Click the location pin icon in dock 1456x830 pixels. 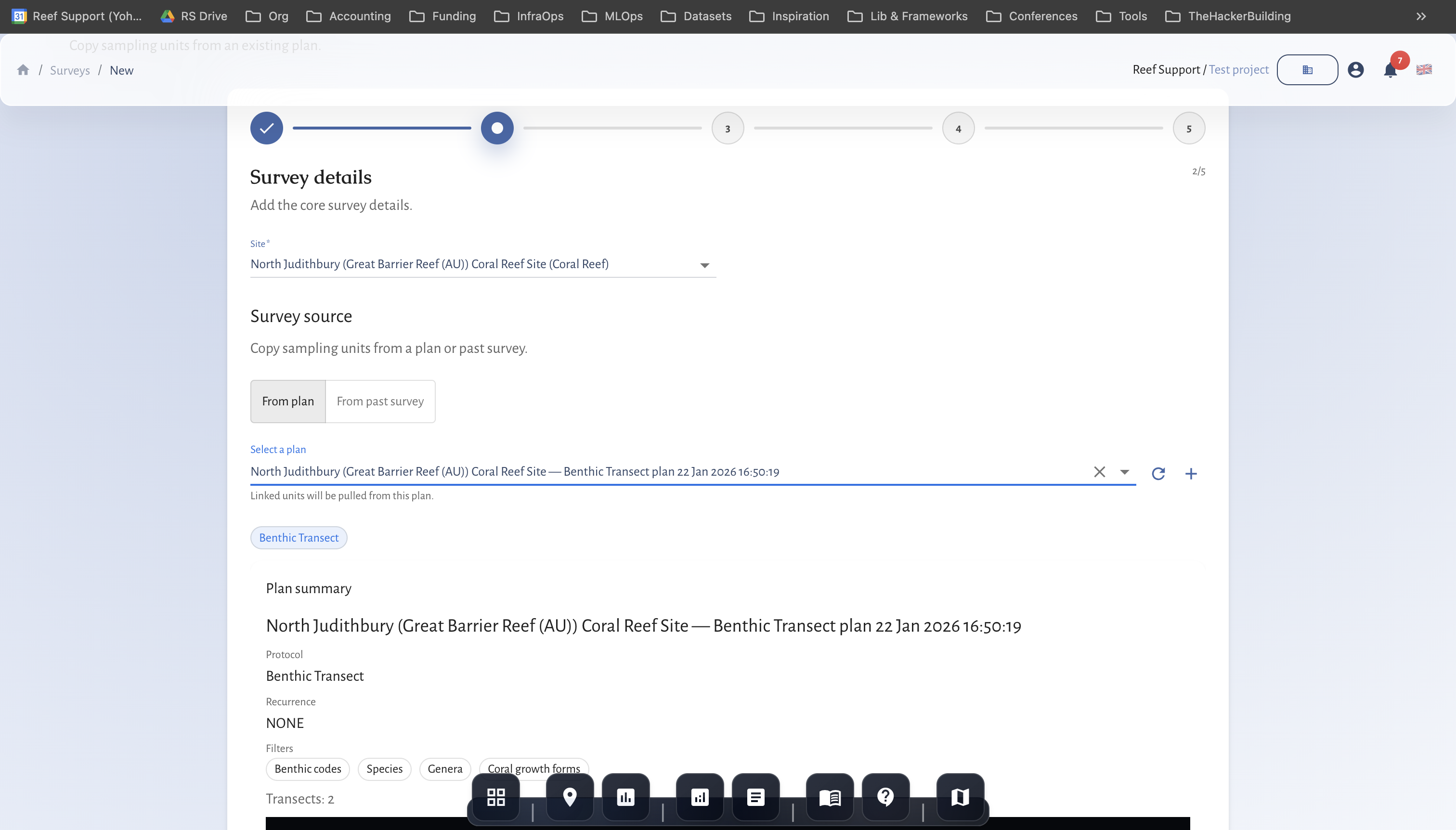tap(570, 796)
